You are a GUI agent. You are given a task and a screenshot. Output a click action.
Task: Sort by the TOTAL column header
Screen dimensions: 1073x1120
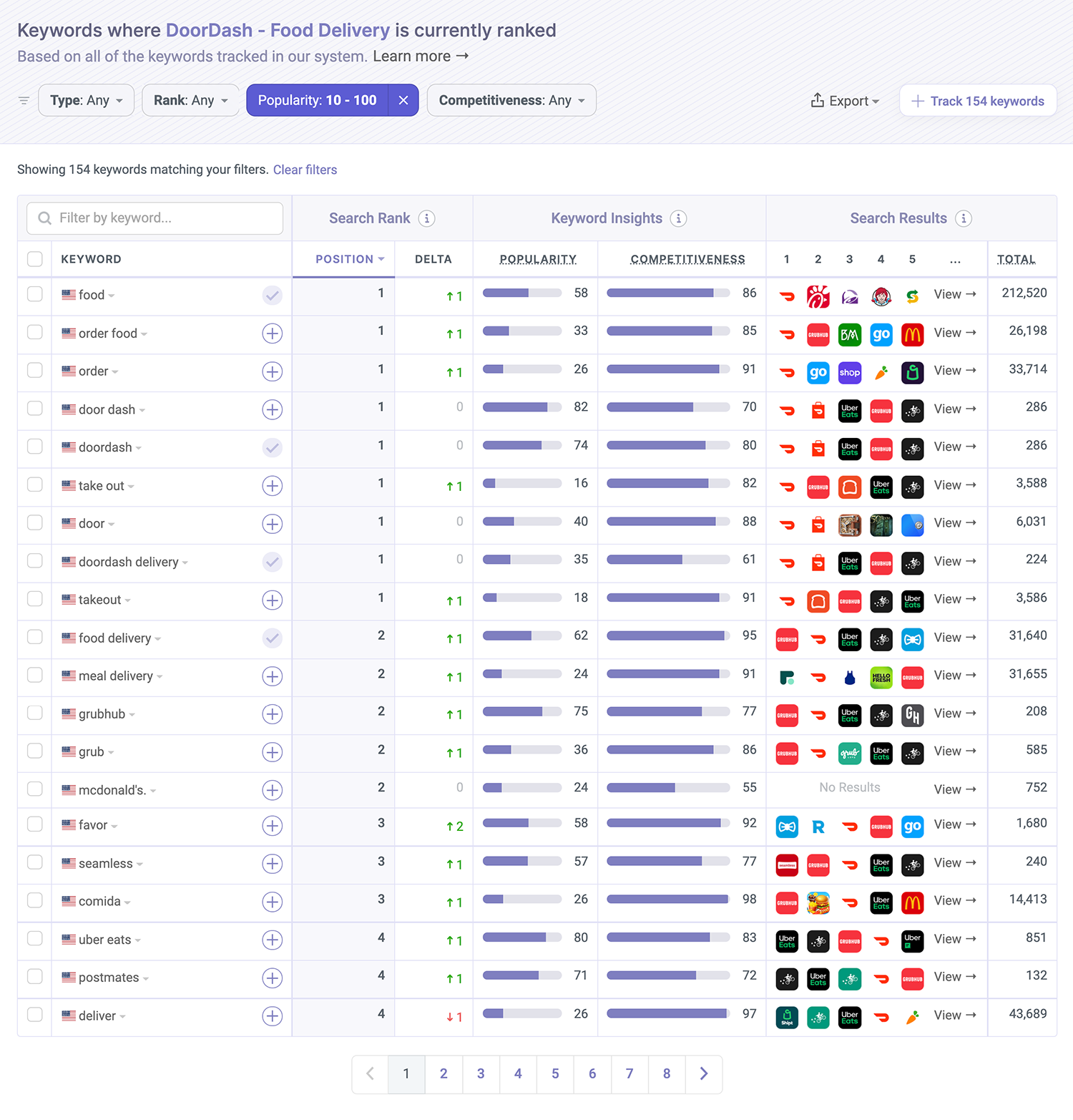pos(1016,259)
